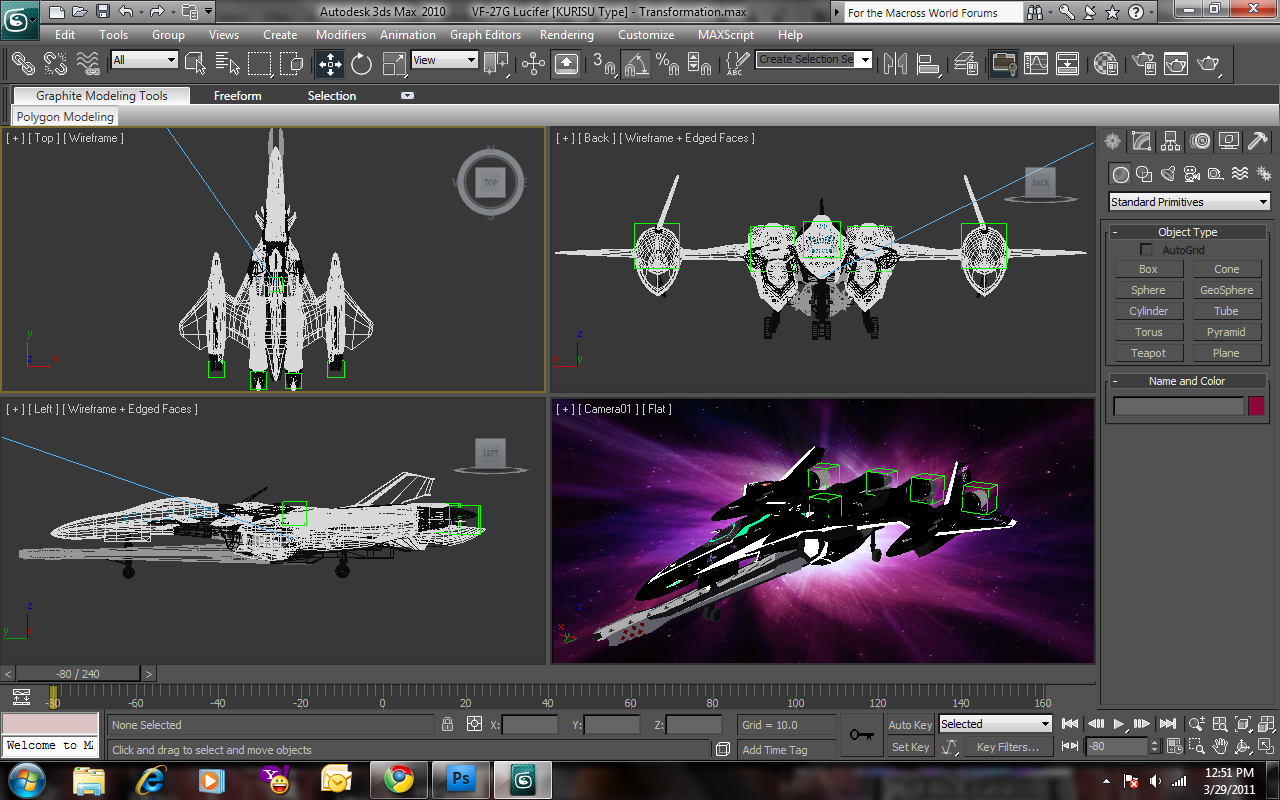The width and height of the screenshot is (1280, 800).
Task: Open Render Setup teapot icon
Action: (x=1144, y=64)
